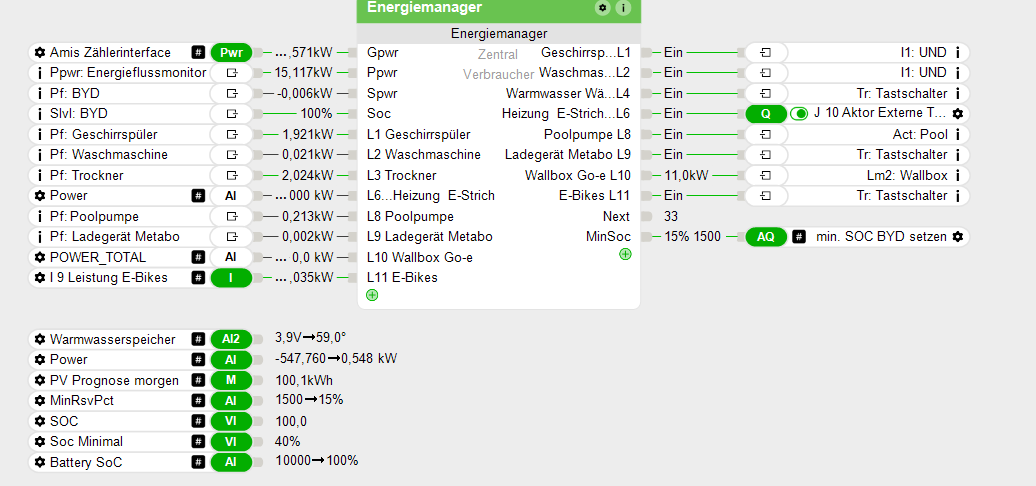Open Energiemanager block settings gear

pyautogui.click(x=602, y=8)
